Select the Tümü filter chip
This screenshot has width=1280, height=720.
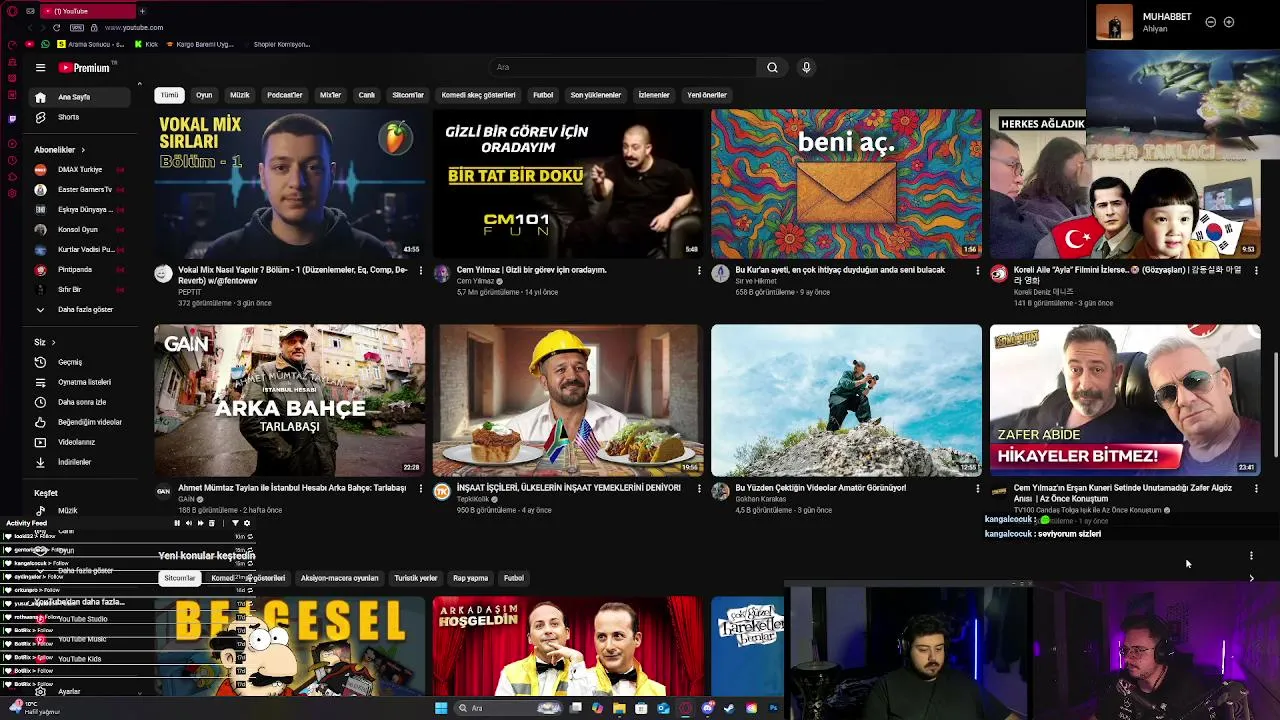click(x=170, y=95)
